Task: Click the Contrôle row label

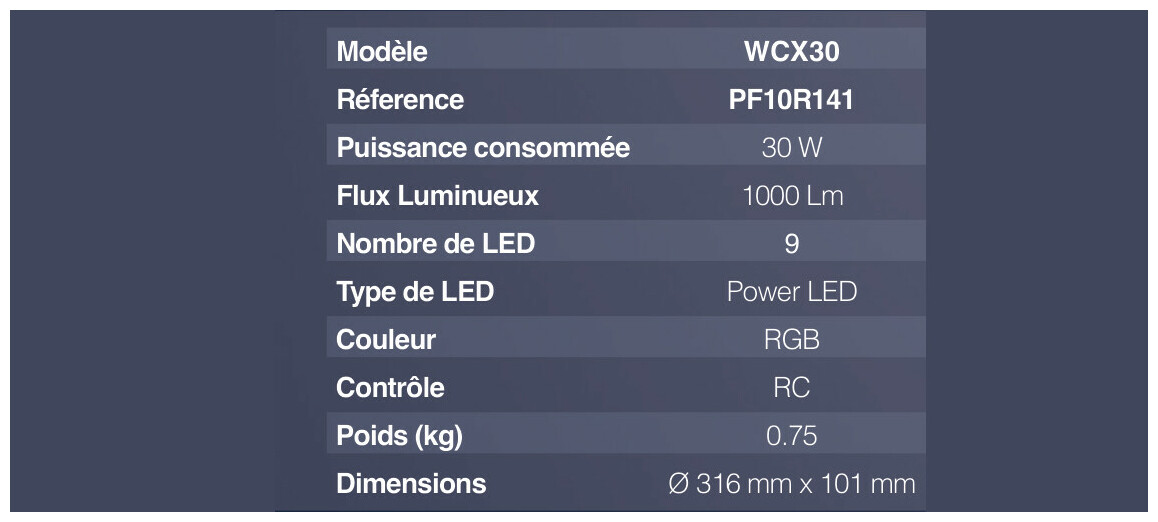Action: [x=390, y=387]
